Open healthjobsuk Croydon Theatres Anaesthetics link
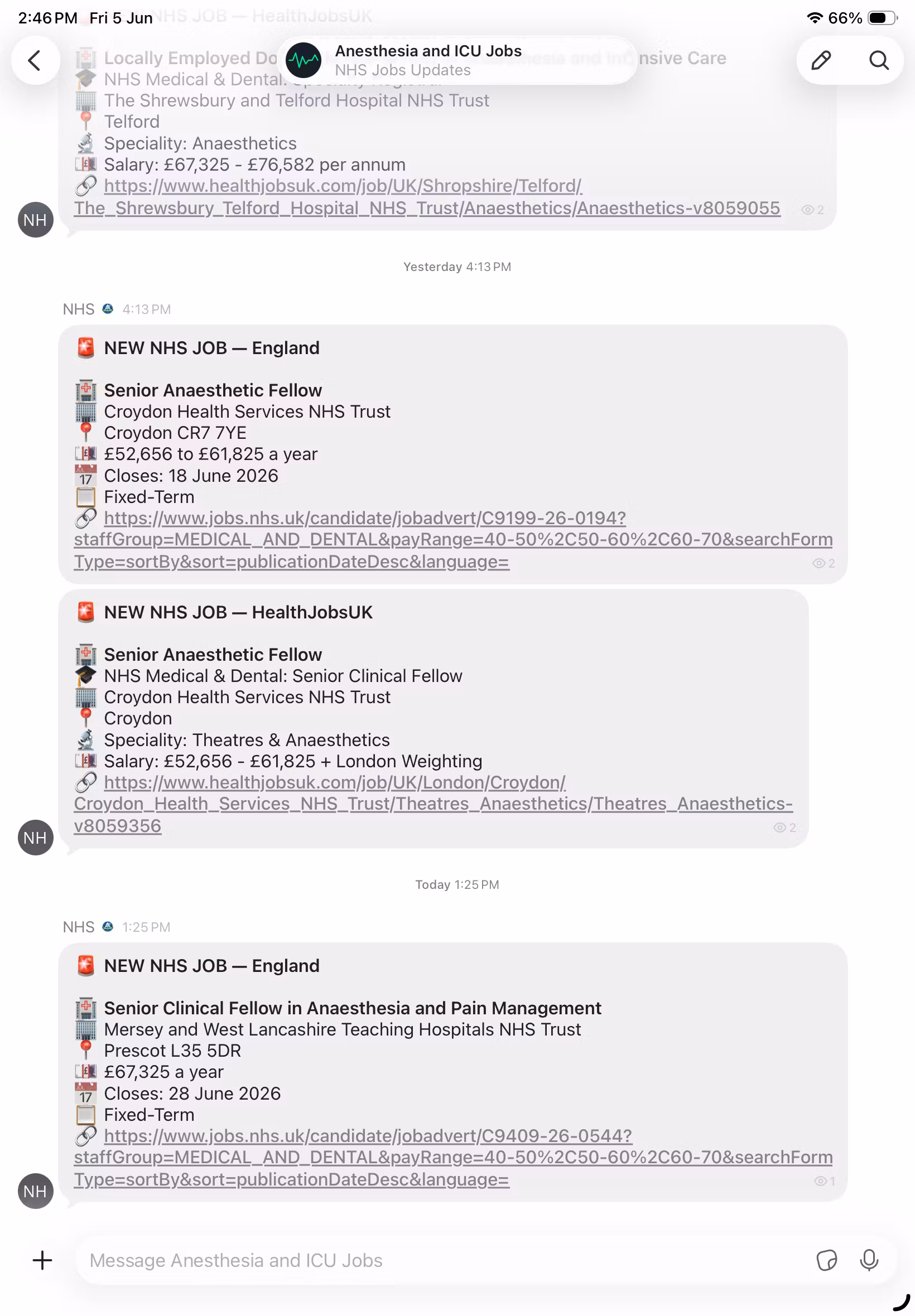The width and height of the screenshot is (915, 1316). pos(433,804)
